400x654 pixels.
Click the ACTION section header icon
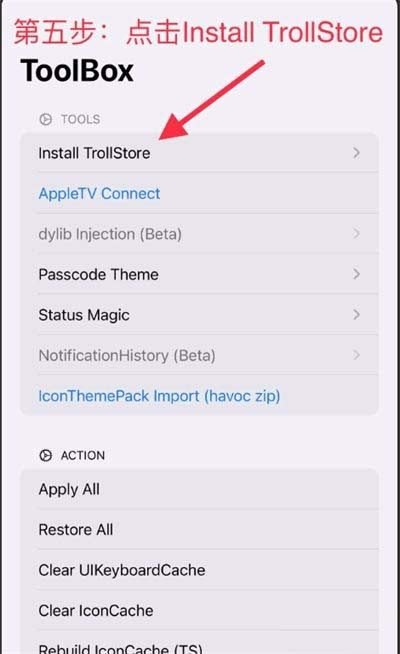click(45, 455)
